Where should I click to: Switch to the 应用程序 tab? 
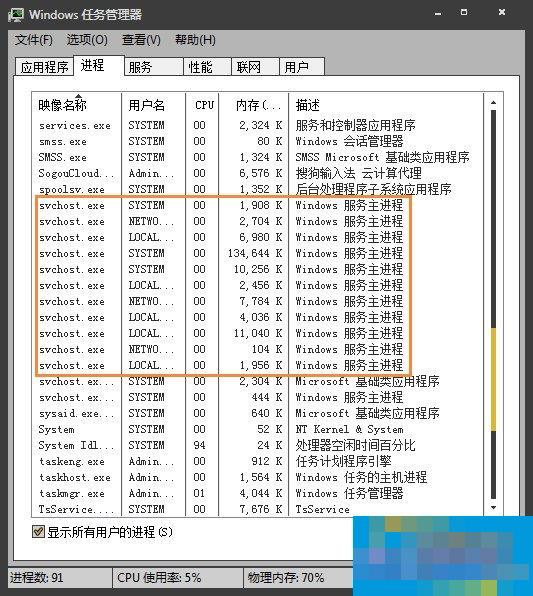[44, 67]
